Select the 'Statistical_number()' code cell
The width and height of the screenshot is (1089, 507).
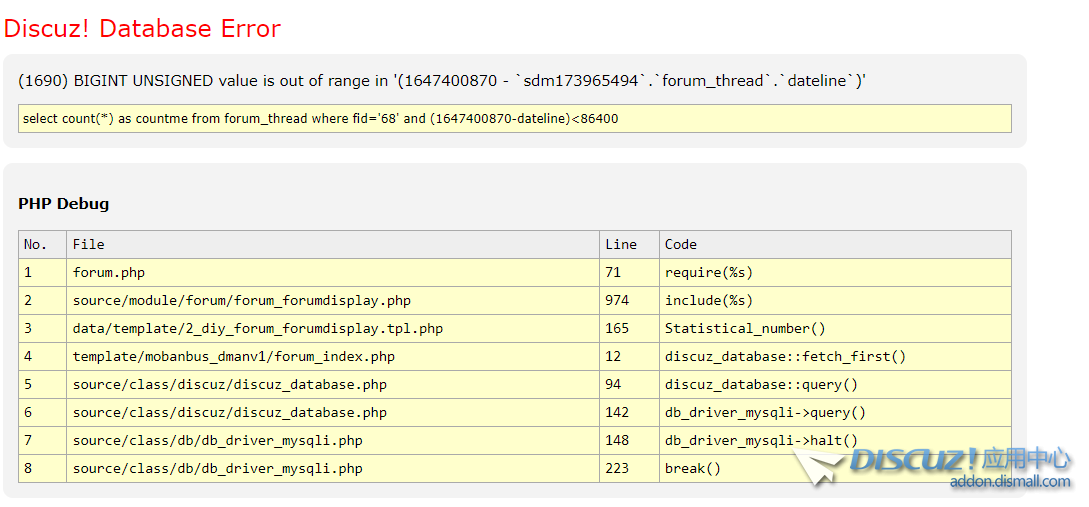point(836,329)
